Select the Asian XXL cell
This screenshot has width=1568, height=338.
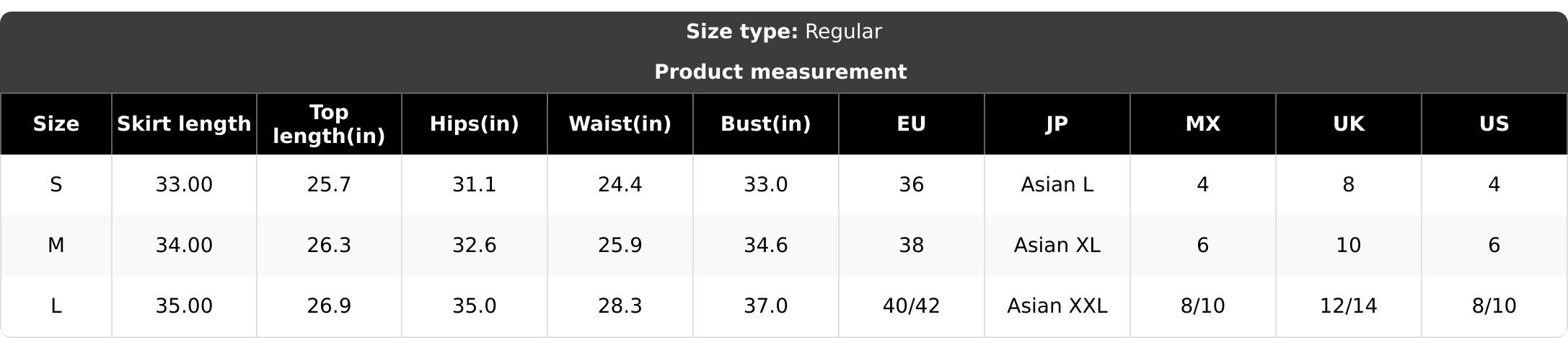[1057, 306]
